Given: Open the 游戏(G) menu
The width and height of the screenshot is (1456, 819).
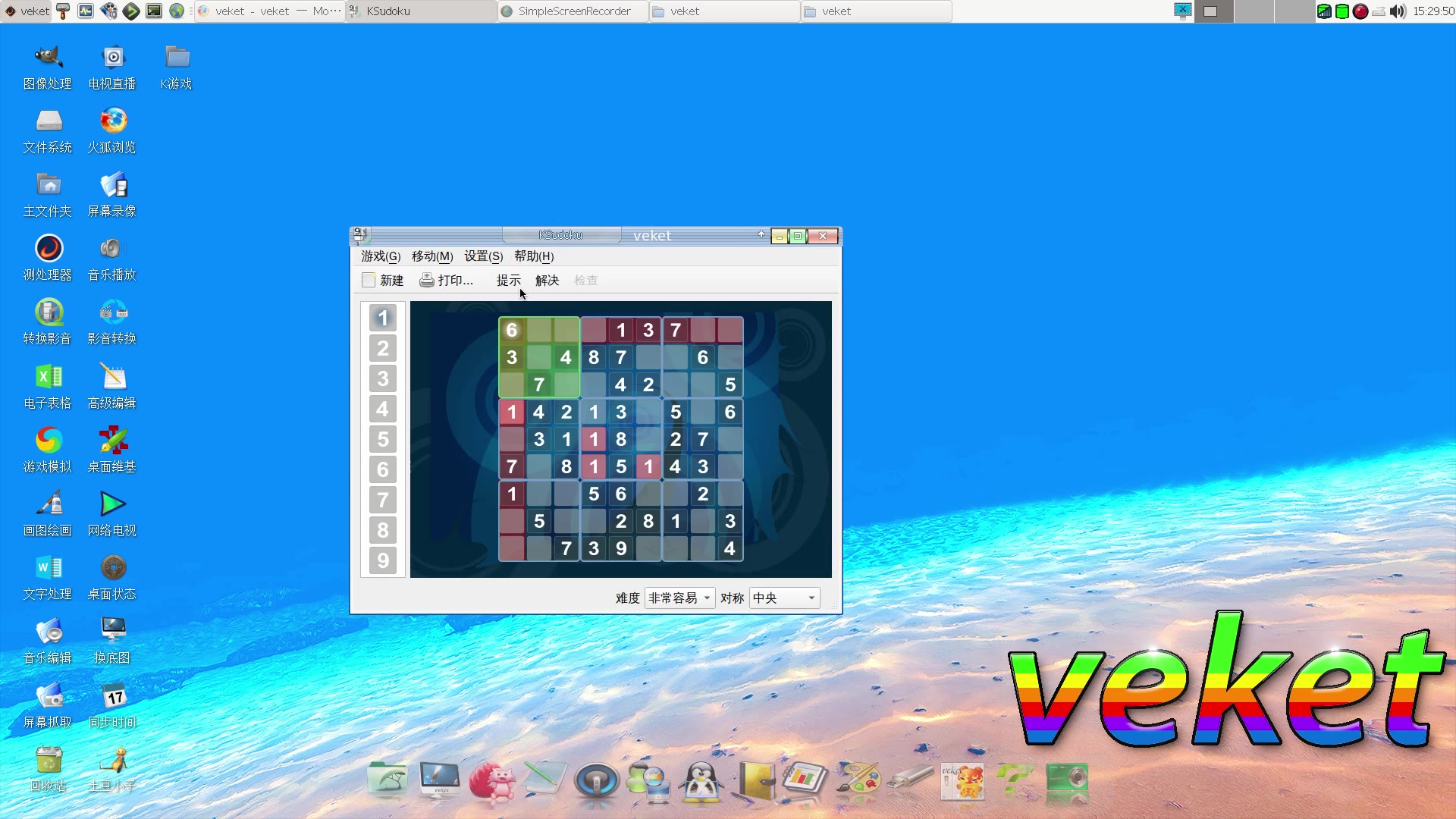Looking at the screenshot, I should pos(380,256).
